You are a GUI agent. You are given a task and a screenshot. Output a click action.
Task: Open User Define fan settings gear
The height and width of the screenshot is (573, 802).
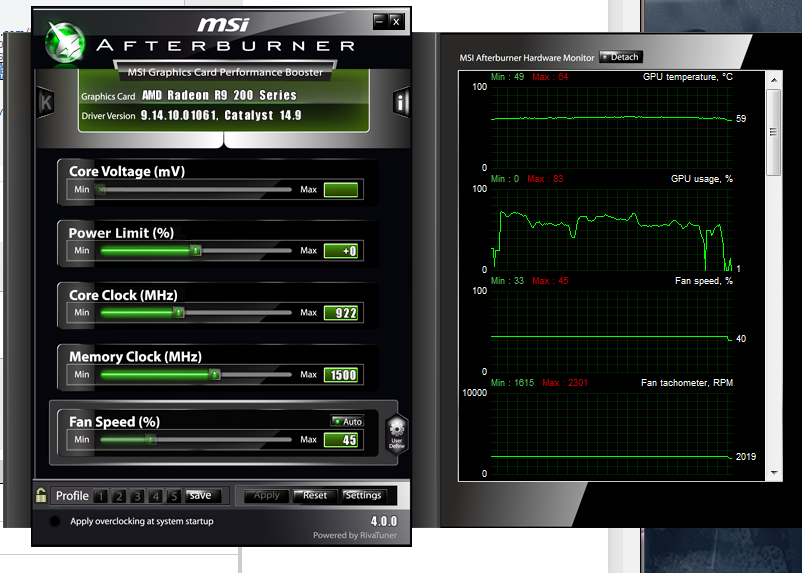click(396, 434)
